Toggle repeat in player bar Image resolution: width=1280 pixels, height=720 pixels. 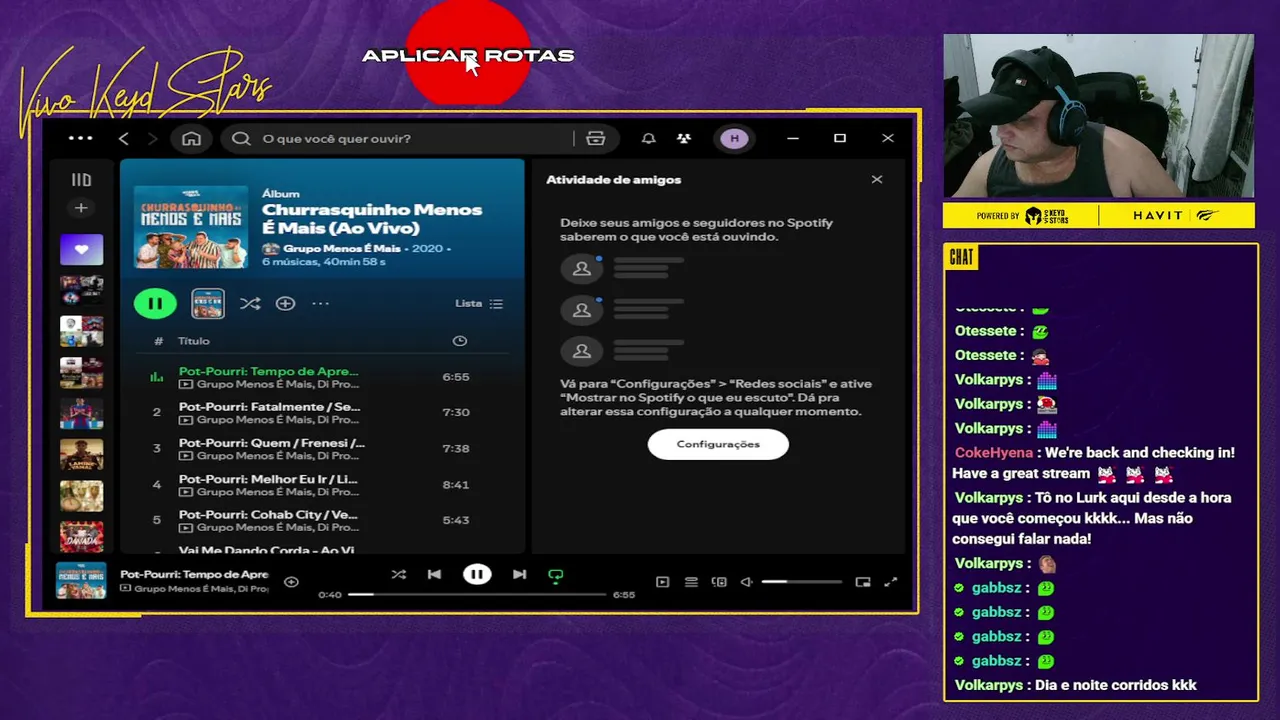555,575
